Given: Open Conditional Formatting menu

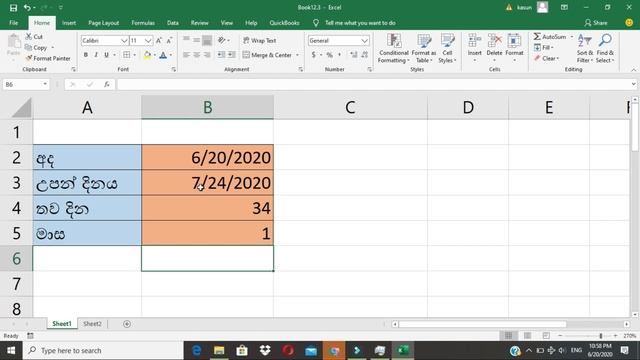Looking at the screenshot, I should [393, 49].
